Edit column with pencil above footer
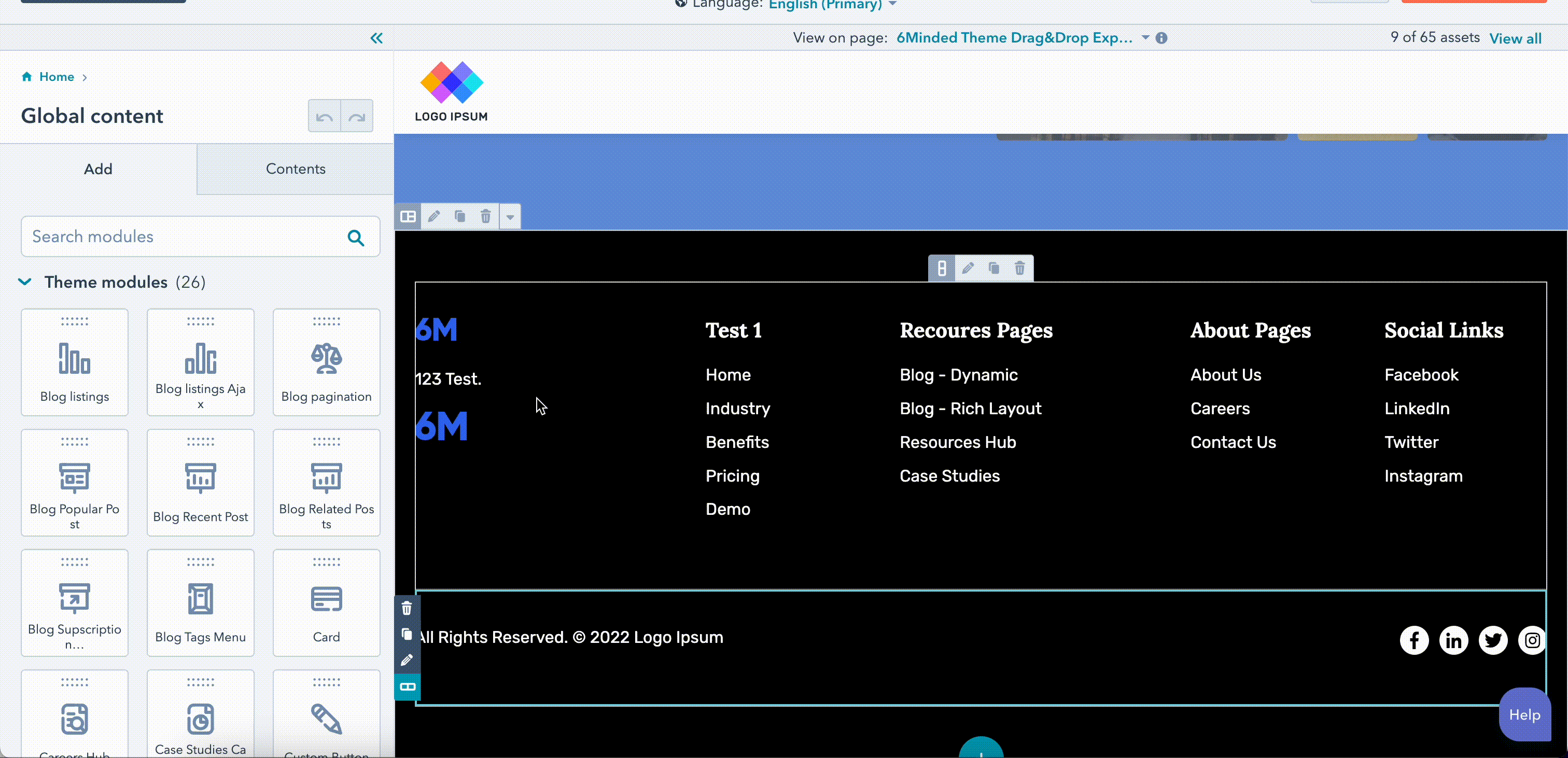Image resolution: width=1568 pixels, height=758 pixels. (968, 269)
